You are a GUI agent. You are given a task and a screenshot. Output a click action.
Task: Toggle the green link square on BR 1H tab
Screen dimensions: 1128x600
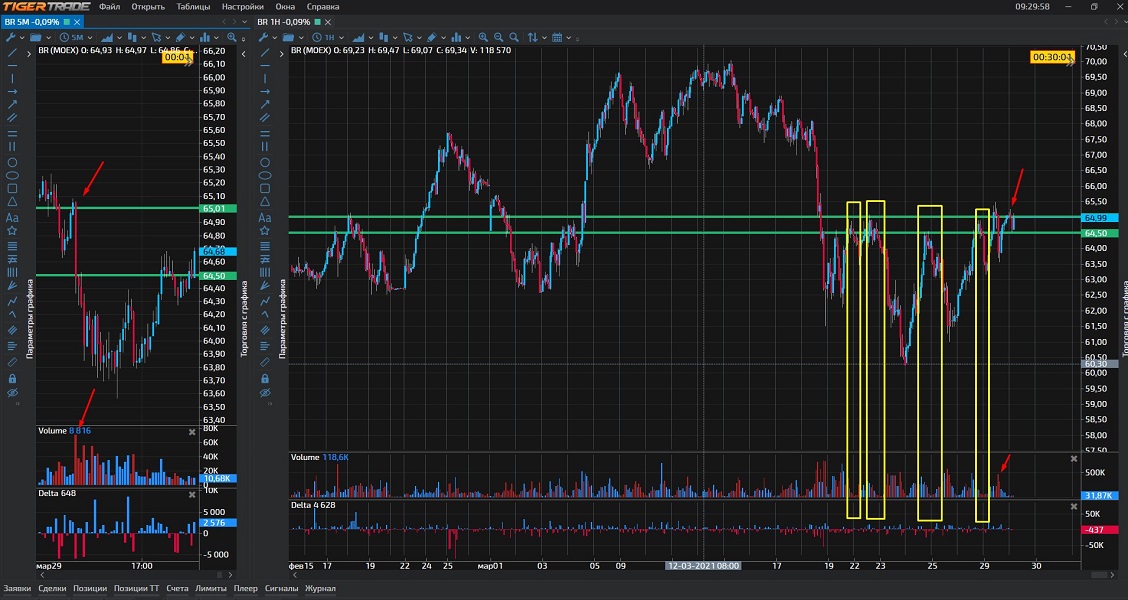[x=317, y=22]
